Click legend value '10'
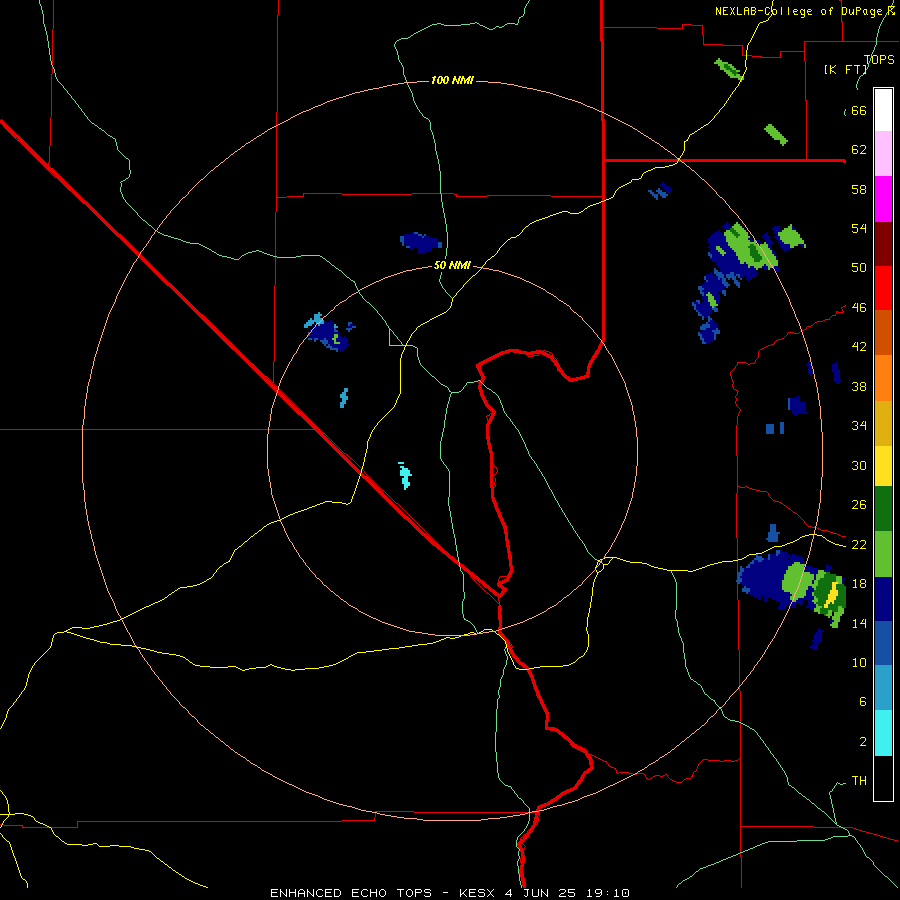This screenshot has width=900, height=900. 859,662
